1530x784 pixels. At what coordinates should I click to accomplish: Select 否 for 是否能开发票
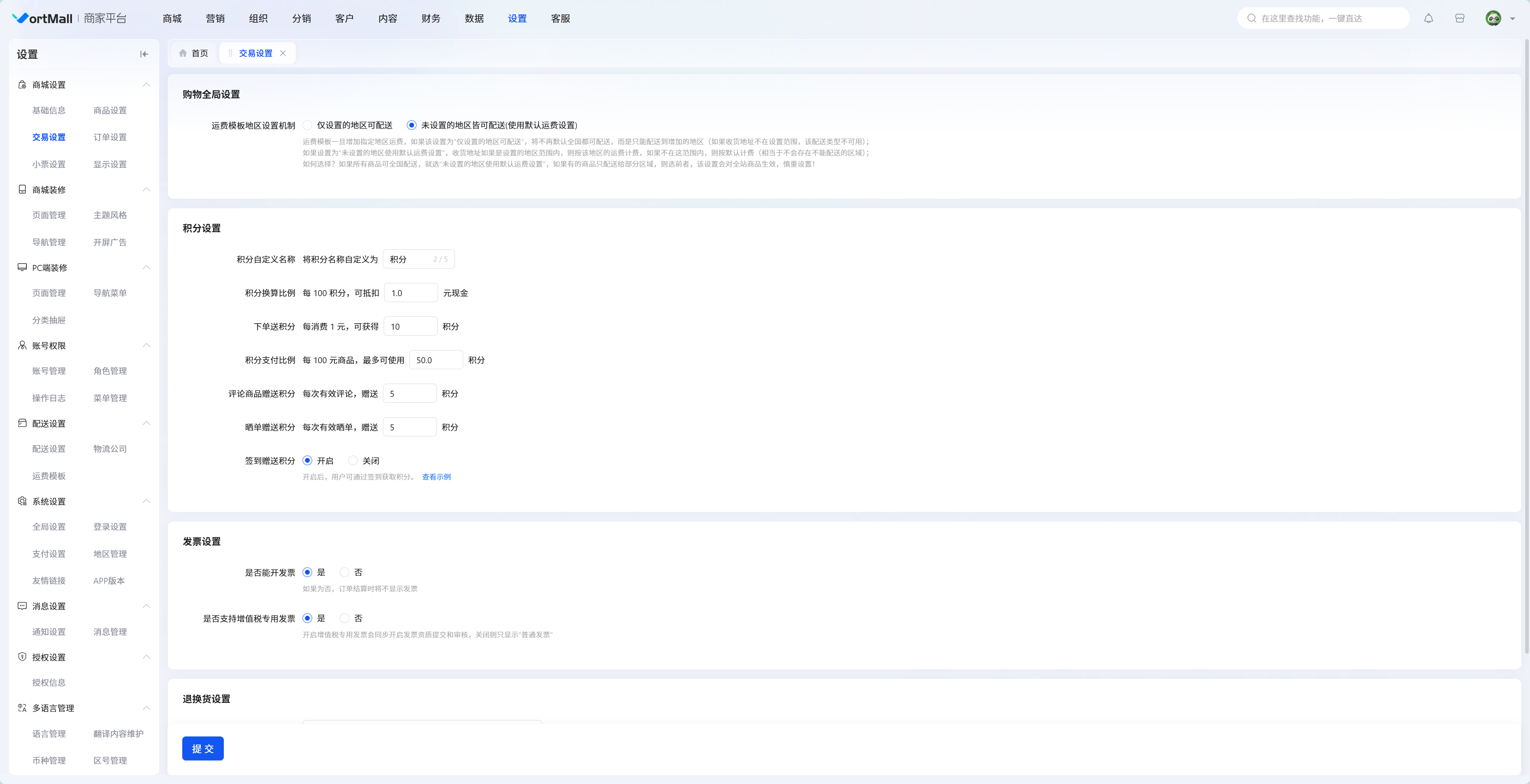tap(345, 573)
